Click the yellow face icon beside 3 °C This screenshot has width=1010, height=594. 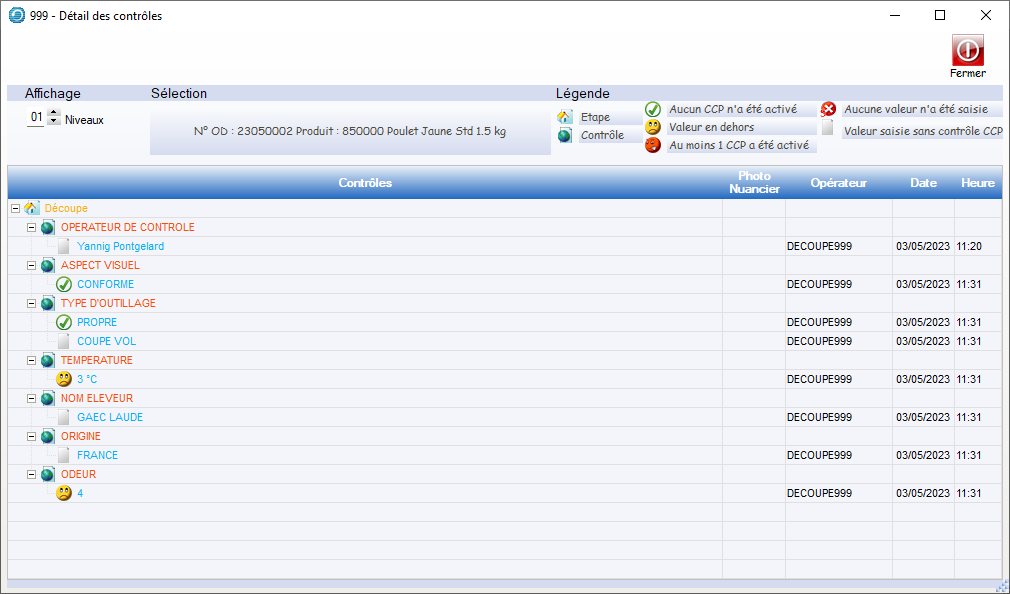(x=64, y=379)
